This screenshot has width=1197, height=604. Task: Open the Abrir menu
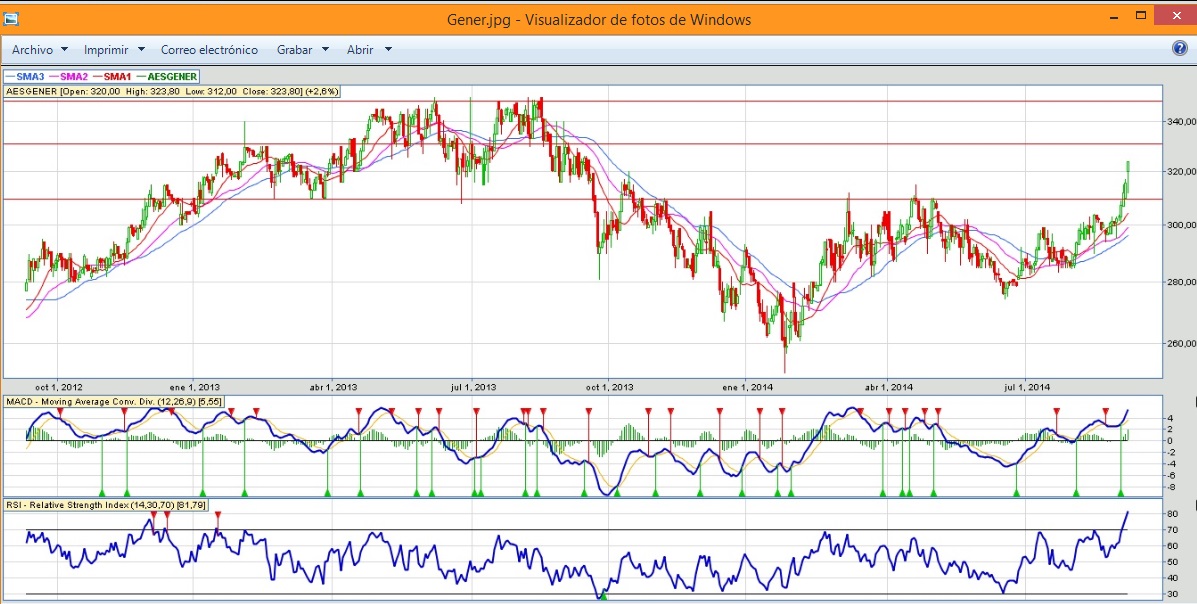[360, 49]
